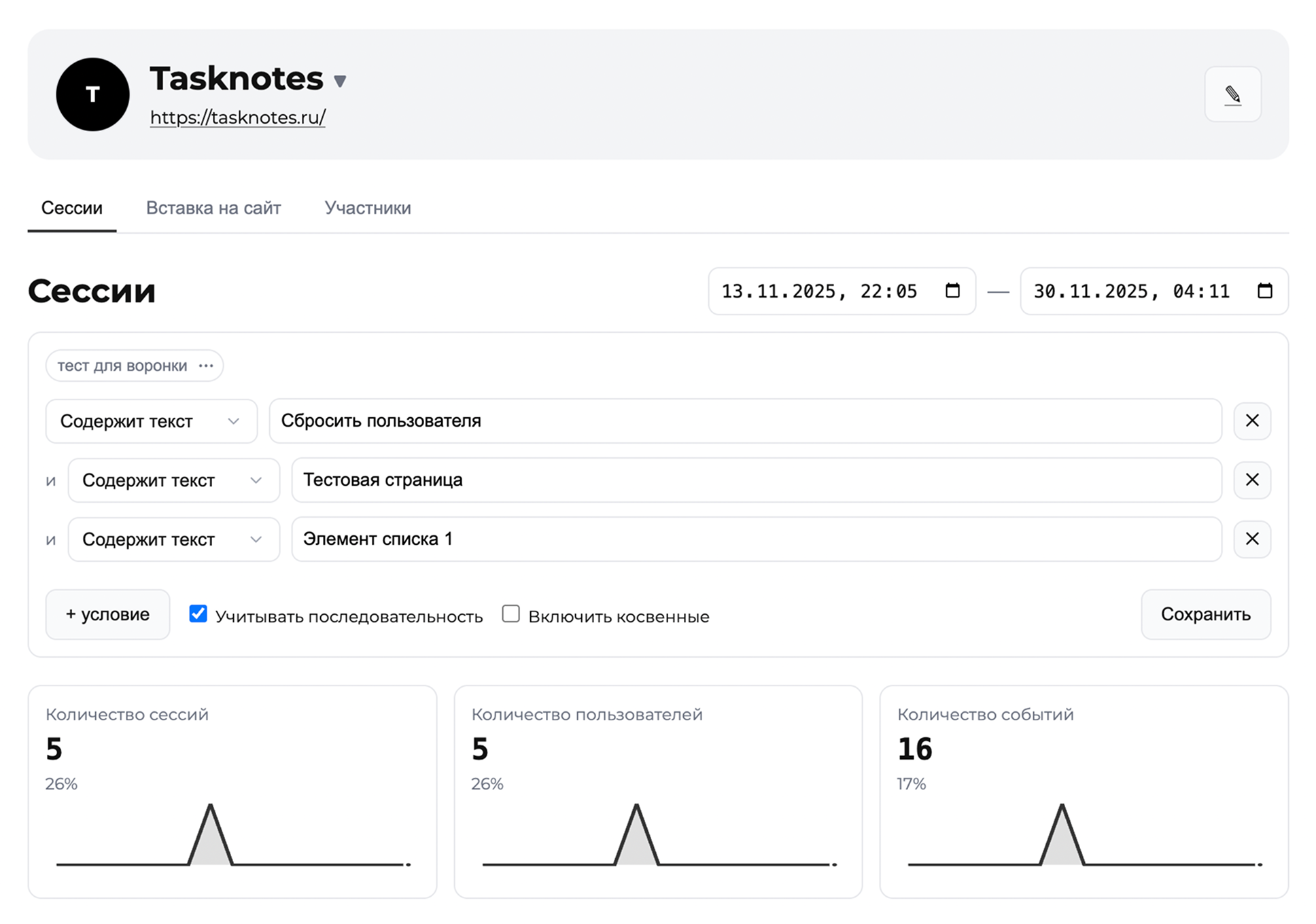1316x924 pixels.
Task: Remove the 'Элемент списка 1' condition row
Action: [x=1252, y=539]
